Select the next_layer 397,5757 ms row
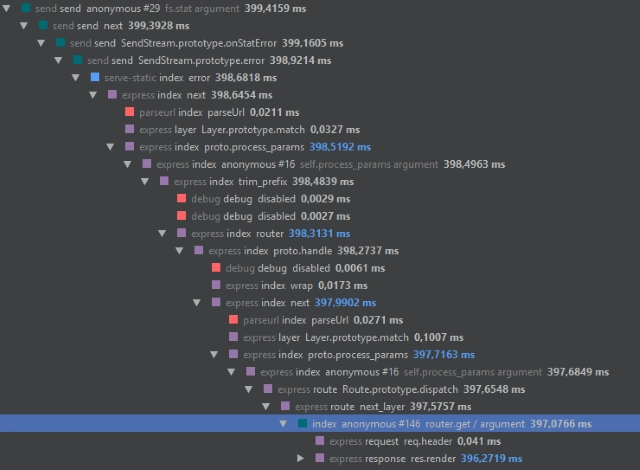Screen dimensions: 640x470 (x=320, y=406)
